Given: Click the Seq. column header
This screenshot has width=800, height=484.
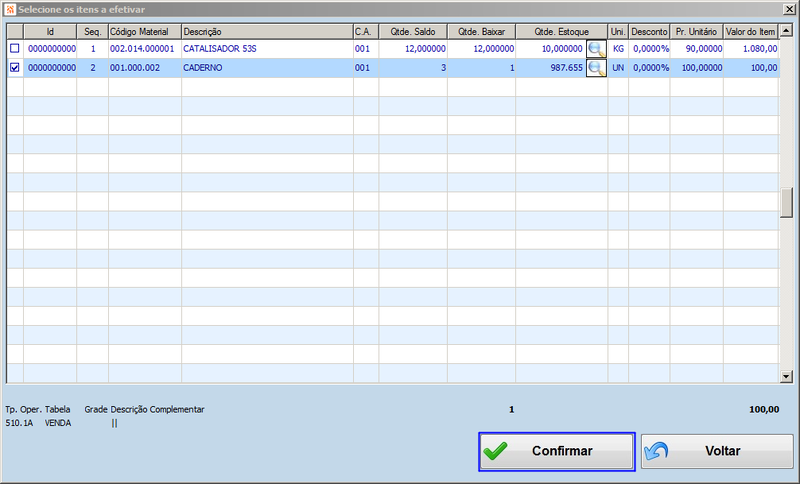Looking at the screenshot, I should tap(92, 32).
